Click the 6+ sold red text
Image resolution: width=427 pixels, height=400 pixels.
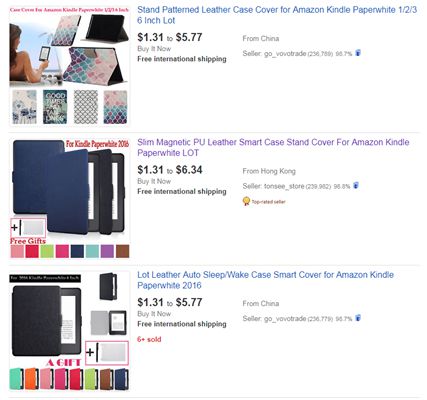(x=149, y=339)
